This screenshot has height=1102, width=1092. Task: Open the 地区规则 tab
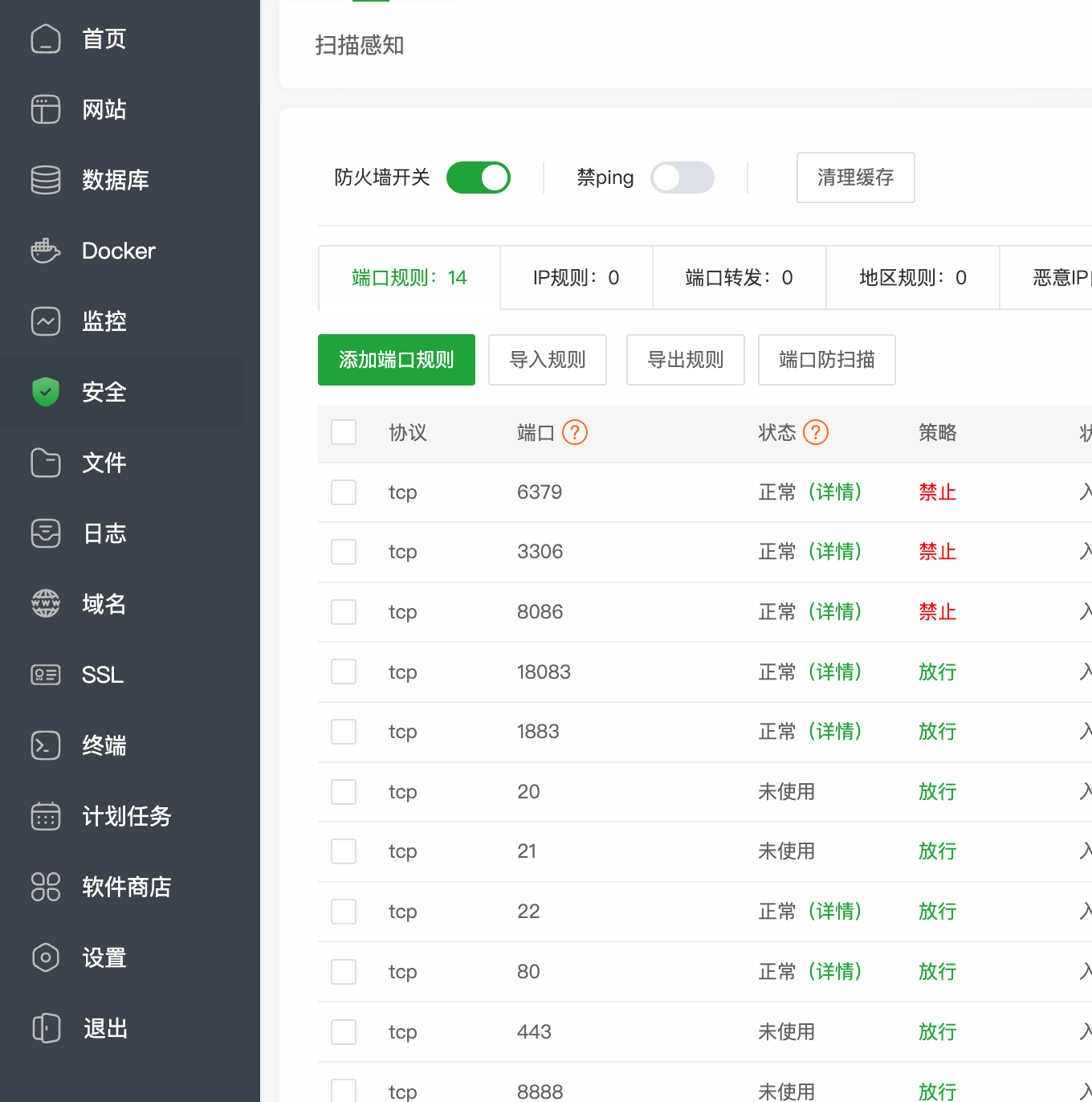[x=912, y=277]
